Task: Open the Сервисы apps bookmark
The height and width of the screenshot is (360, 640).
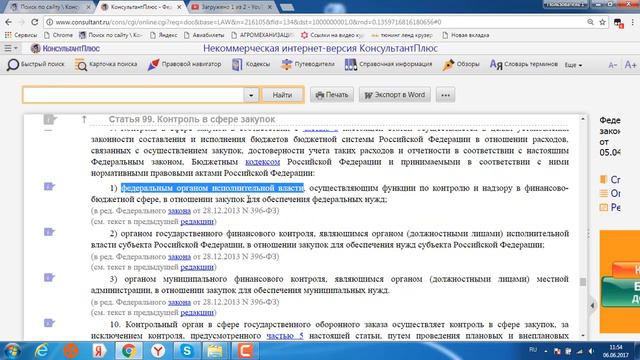Action: click(x=21, y=35)
